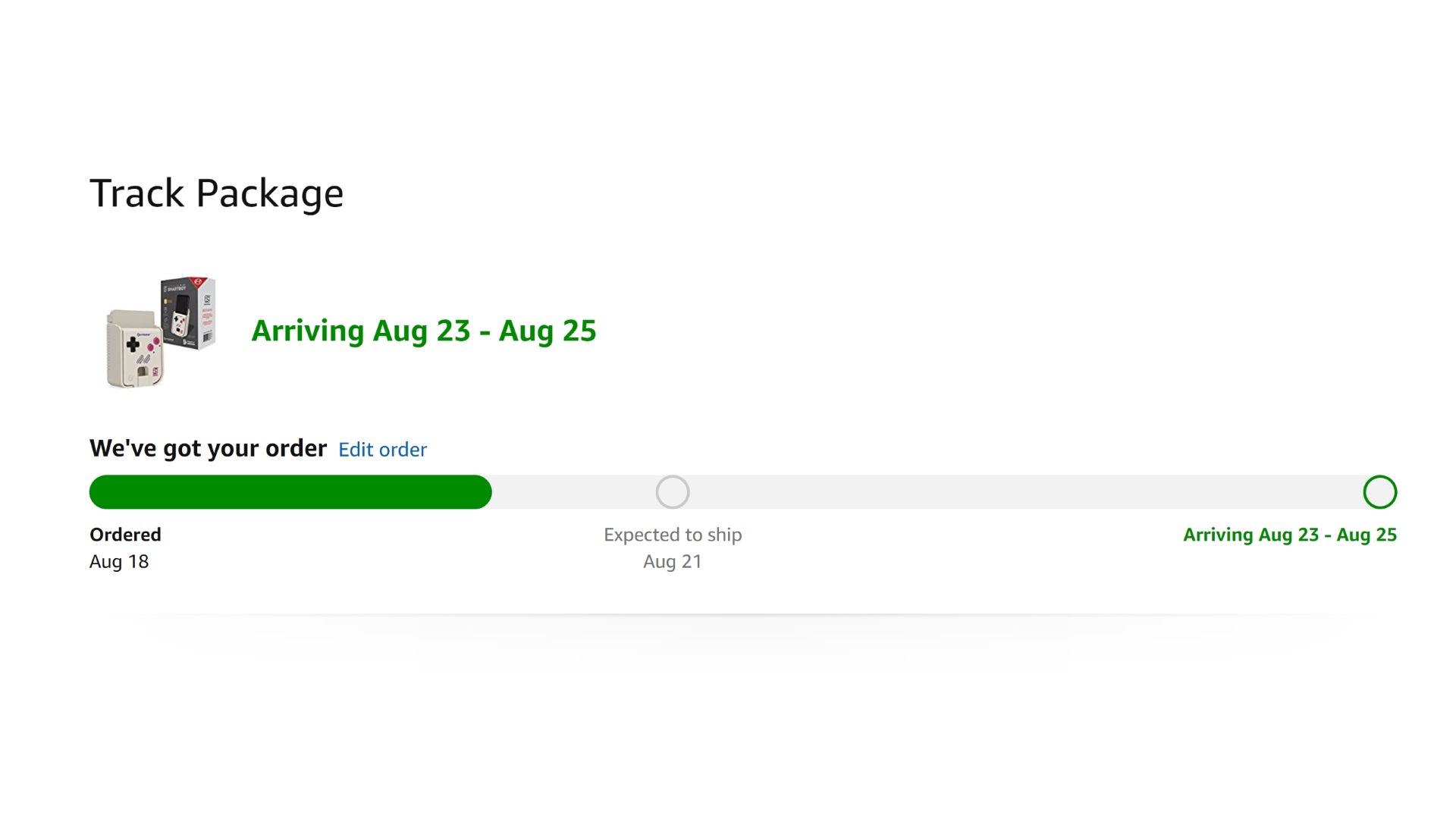Click the green arrival circle marker
This screenshot has height=819, width=1456.
(1379, 492)
